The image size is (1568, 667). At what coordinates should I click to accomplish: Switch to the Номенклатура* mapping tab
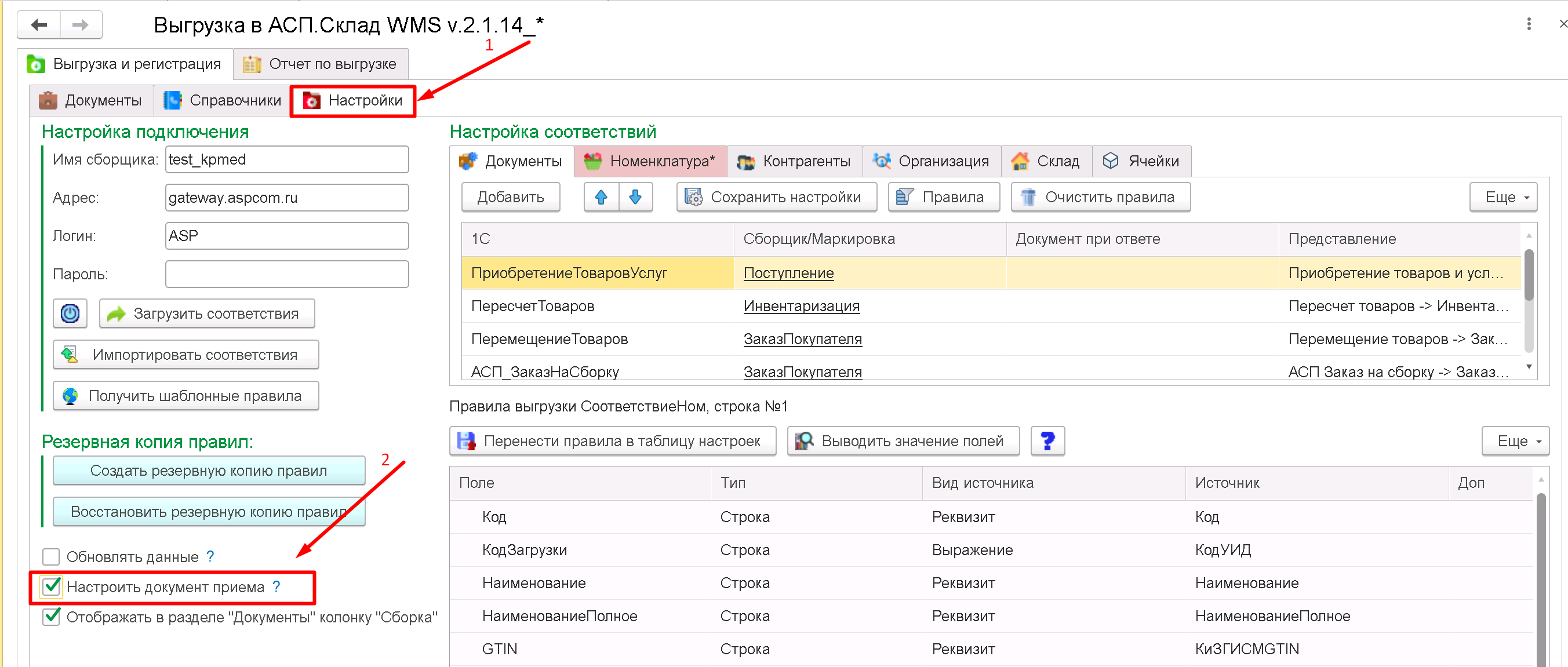click(x=650, y=161)
